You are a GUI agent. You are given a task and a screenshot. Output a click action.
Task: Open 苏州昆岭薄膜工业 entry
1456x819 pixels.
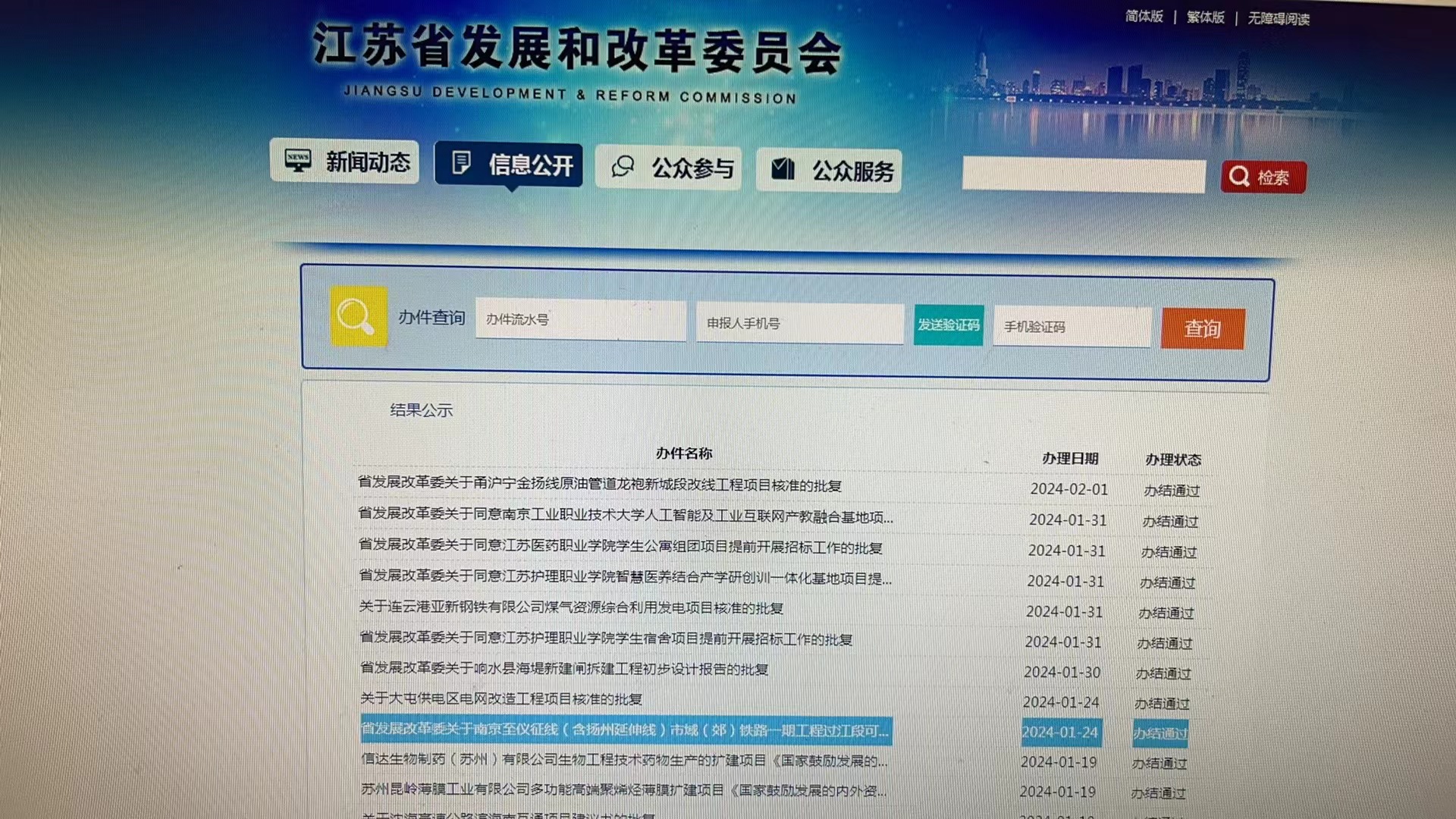click(x=623, y=789)
